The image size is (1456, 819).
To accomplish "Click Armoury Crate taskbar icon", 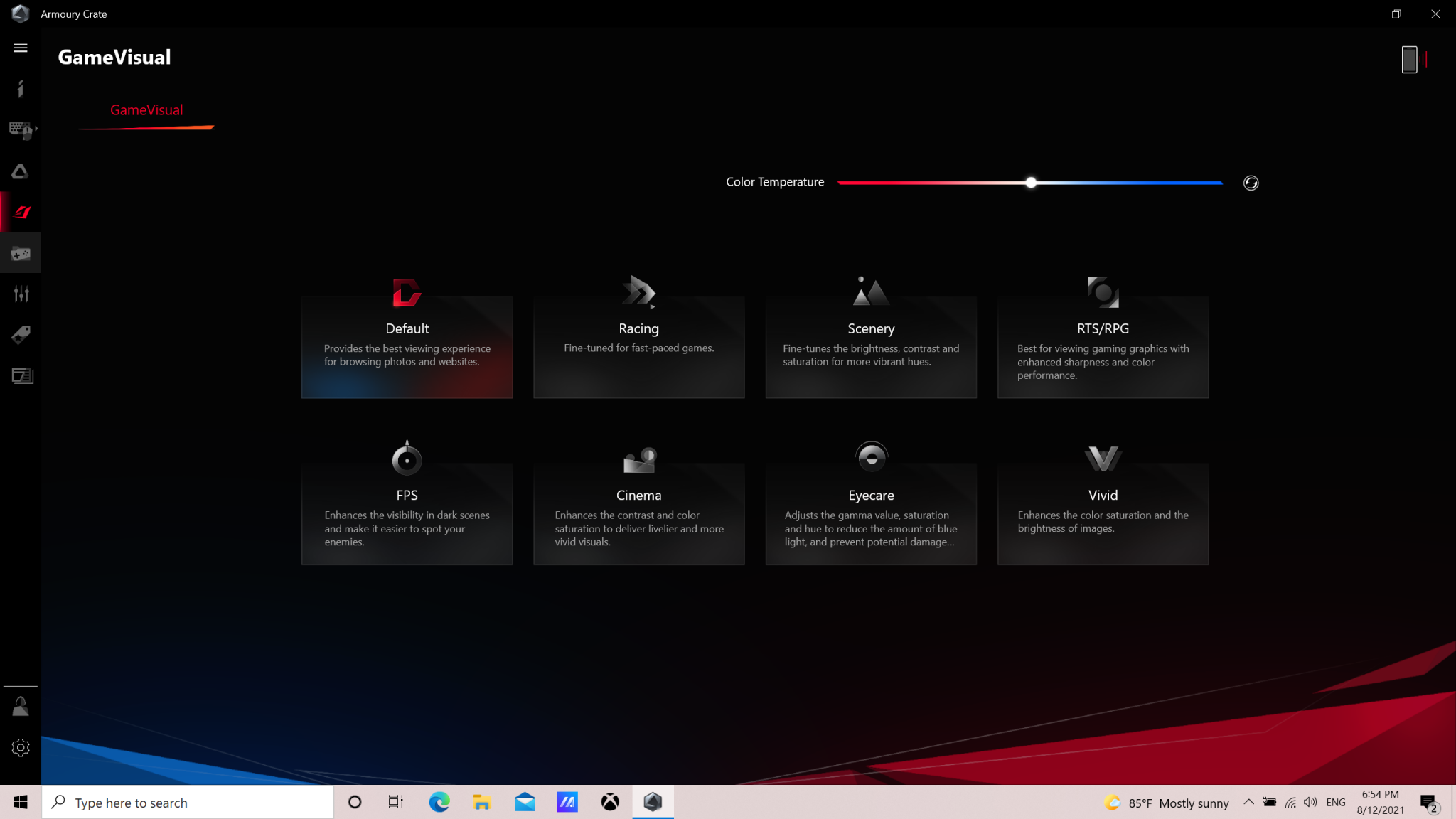I will click(x=653, y=802).
